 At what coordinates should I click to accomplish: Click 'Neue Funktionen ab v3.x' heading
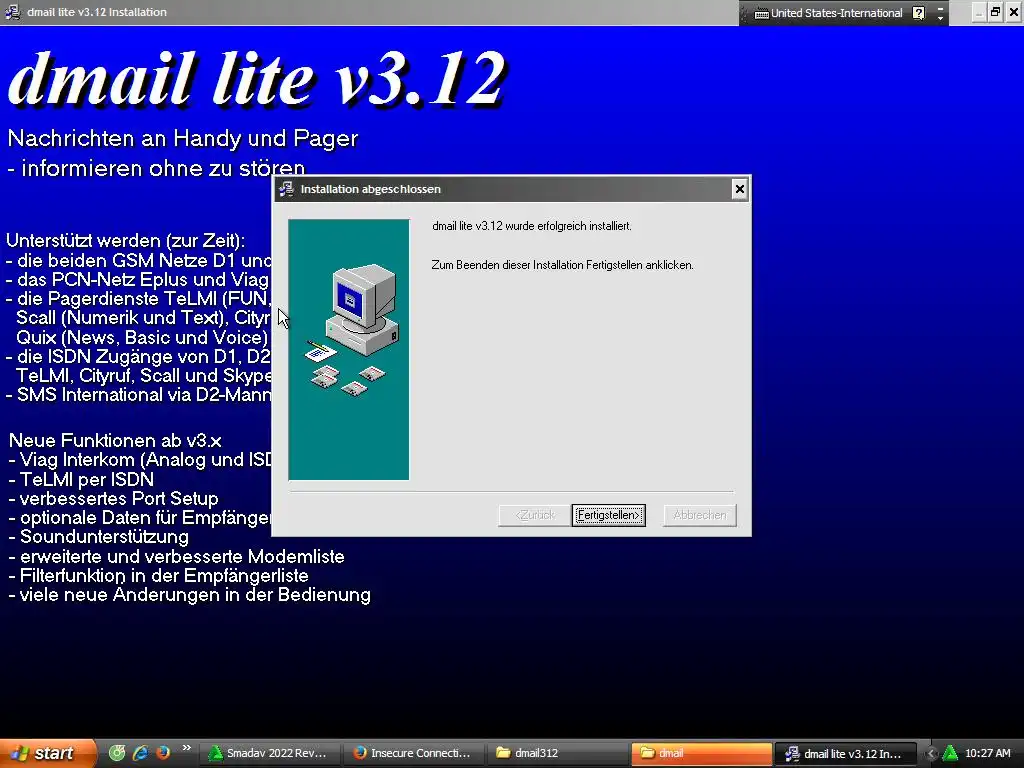pyautogui.click(x=116, y=441)
